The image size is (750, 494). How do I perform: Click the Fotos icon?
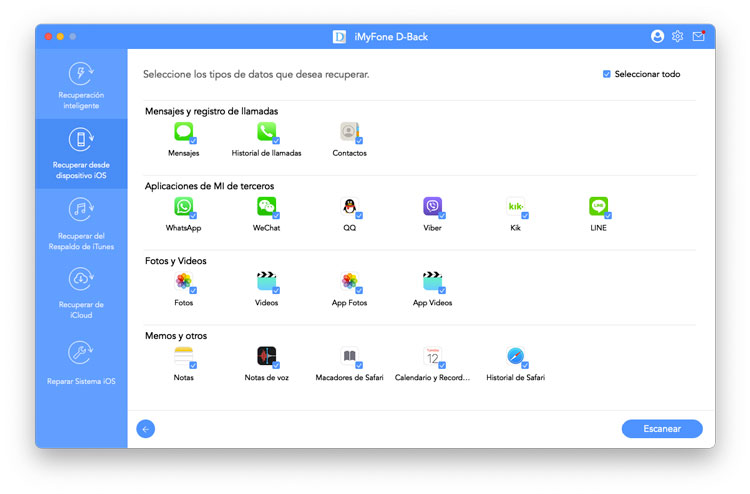tap(183, 281)
